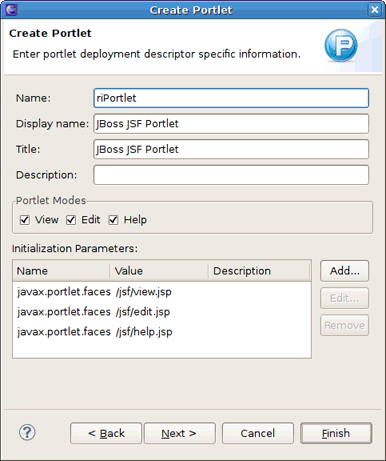Sort parameters by the Name column header
This screenshot has width=386, height=461.
pos(61,271)
